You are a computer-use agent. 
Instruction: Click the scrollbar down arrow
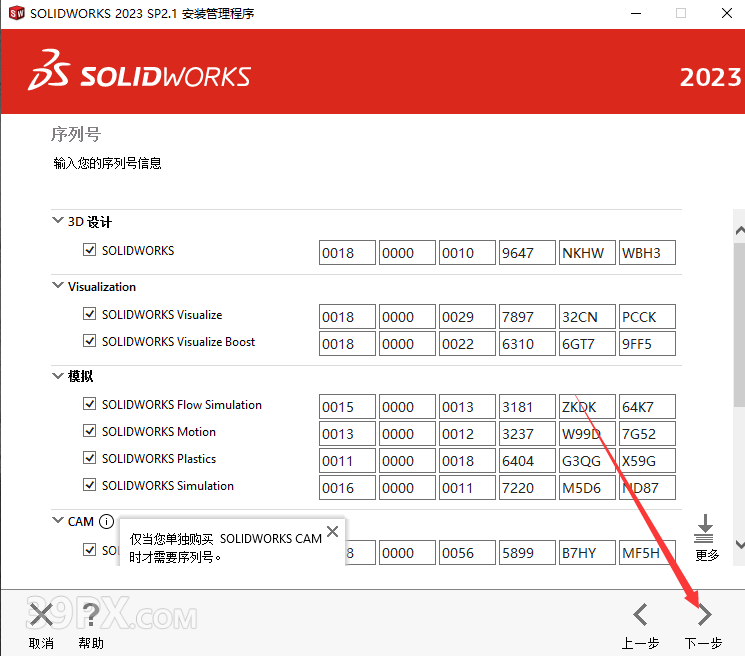(739, 544)
